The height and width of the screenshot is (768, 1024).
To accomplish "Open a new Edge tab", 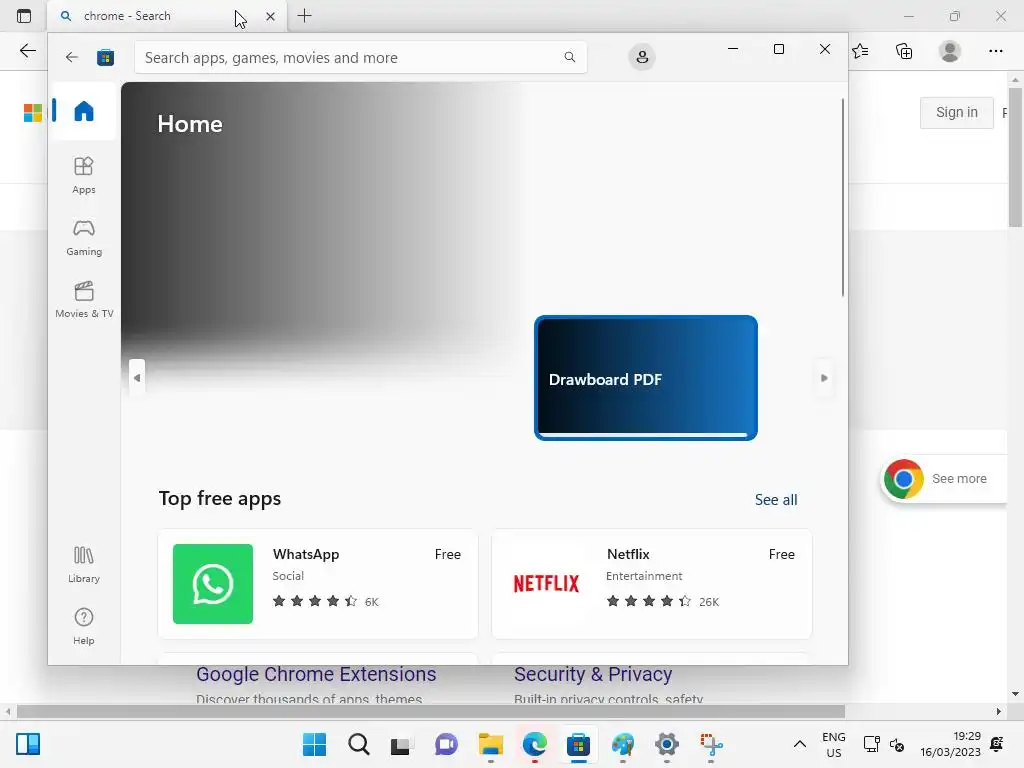I will coord(304,16).
